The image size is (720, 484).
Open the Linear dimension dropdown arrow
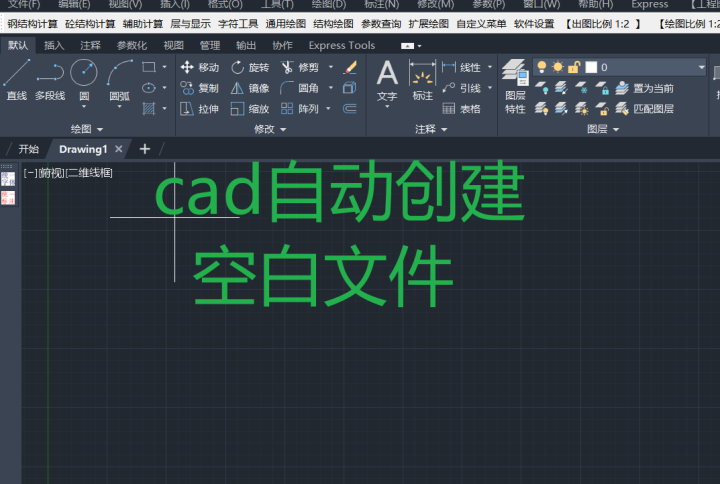pyautogui.click(x=490, y=68)
